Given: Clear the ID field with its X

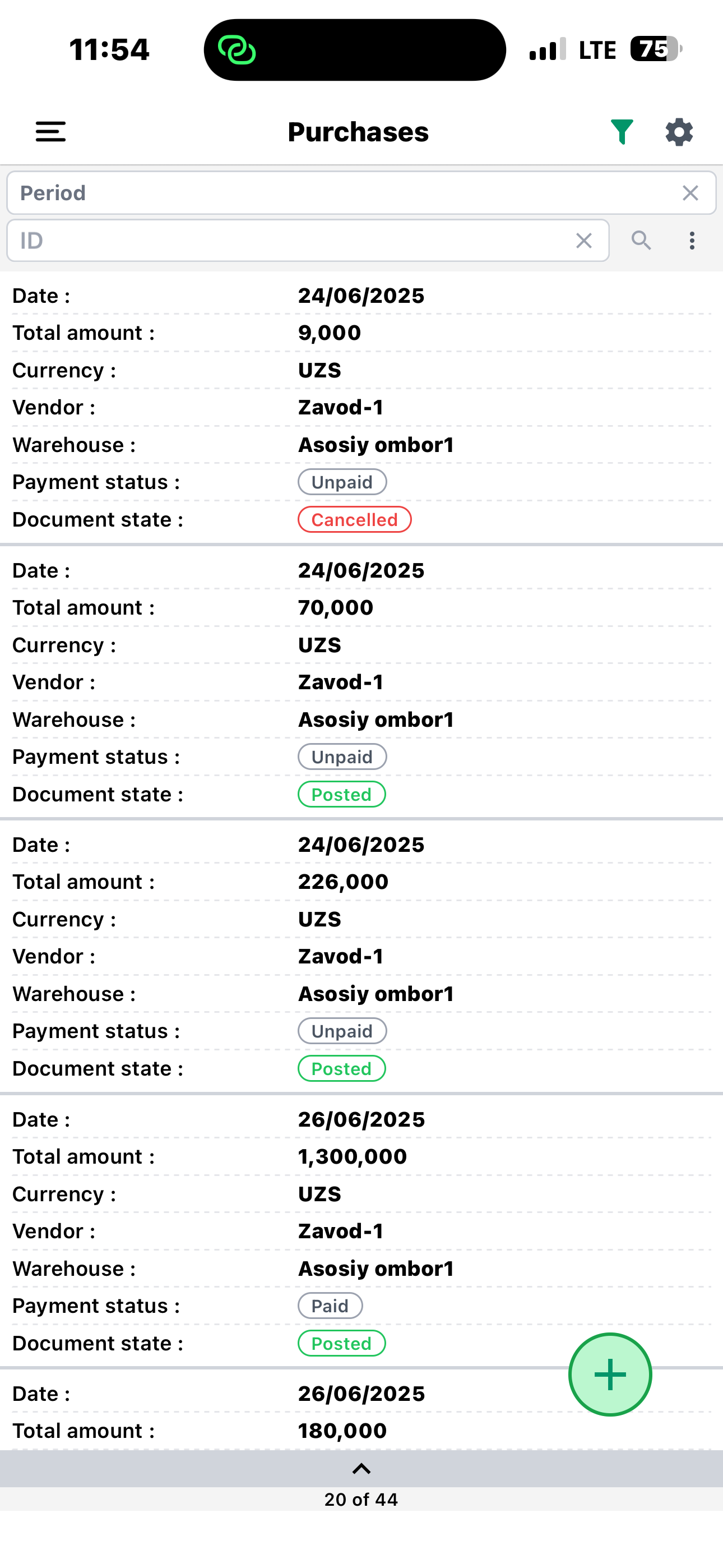Looking at the screenshot, I should 583,241.
